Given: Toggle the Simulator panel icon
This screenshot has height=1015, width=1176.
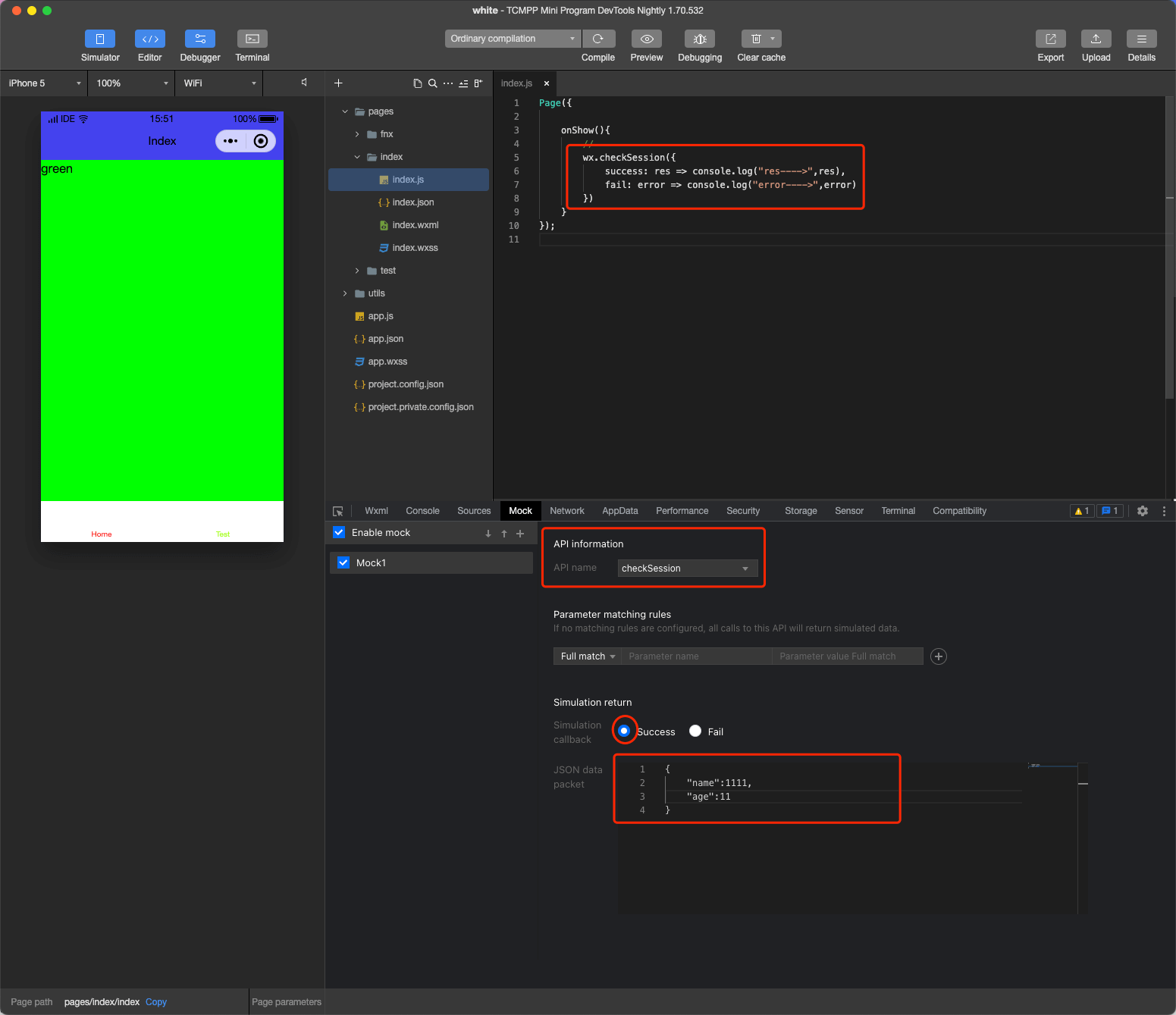Looking at the screenshot, I should tap(100, 39).
